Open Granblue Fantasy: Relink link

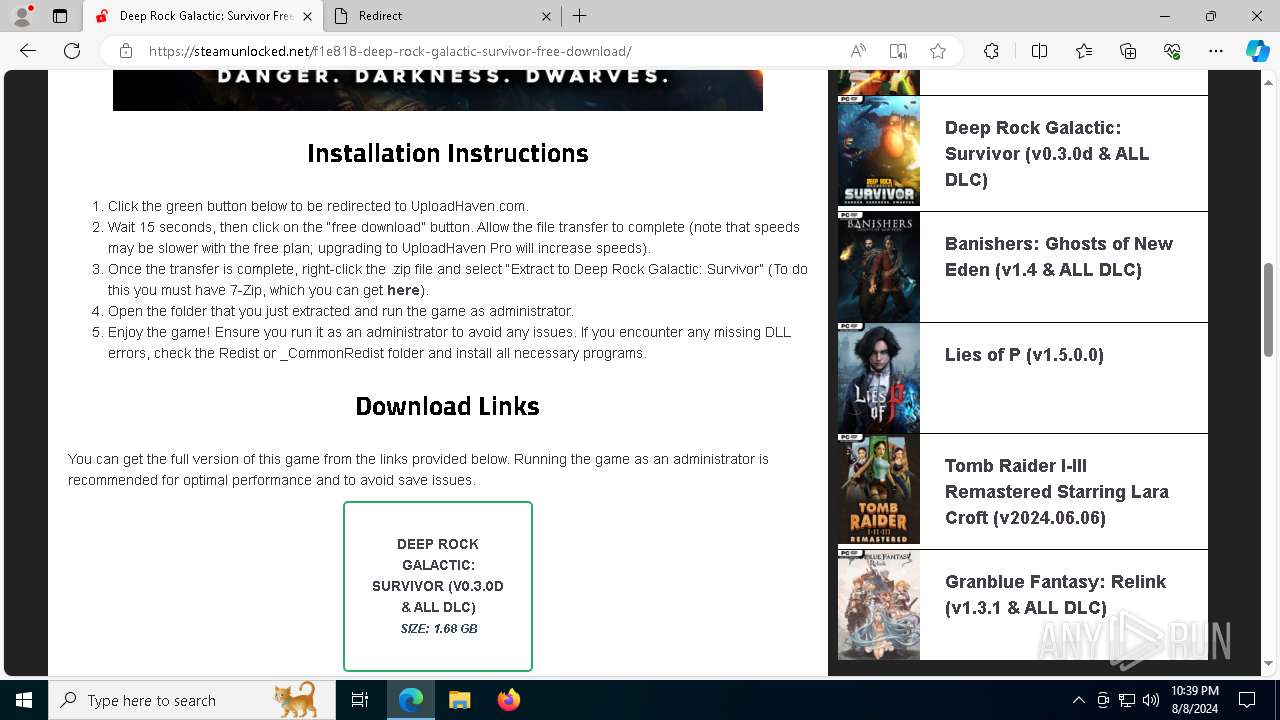click(x=1055, y=595)
